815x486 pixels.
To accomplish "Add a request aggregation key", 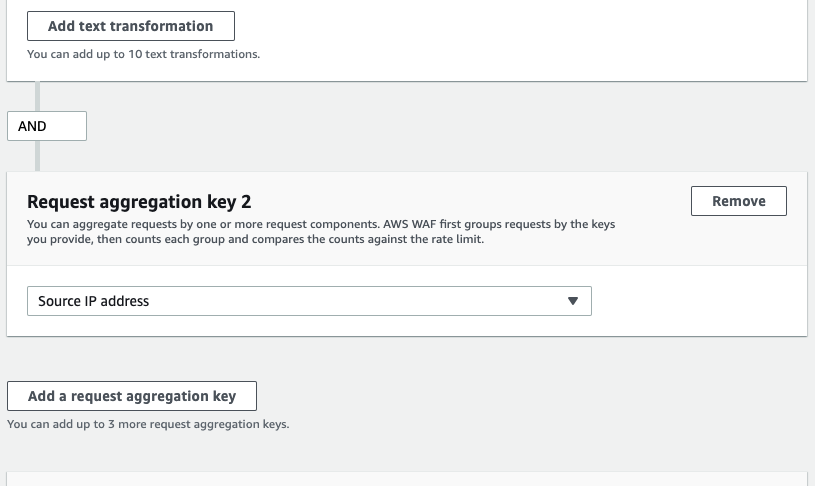I will 132,396.
